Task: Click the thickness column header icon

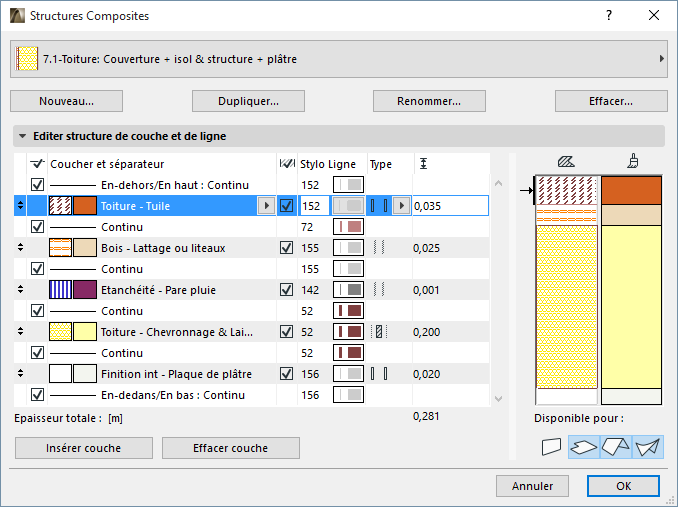Action: (423, 164)
